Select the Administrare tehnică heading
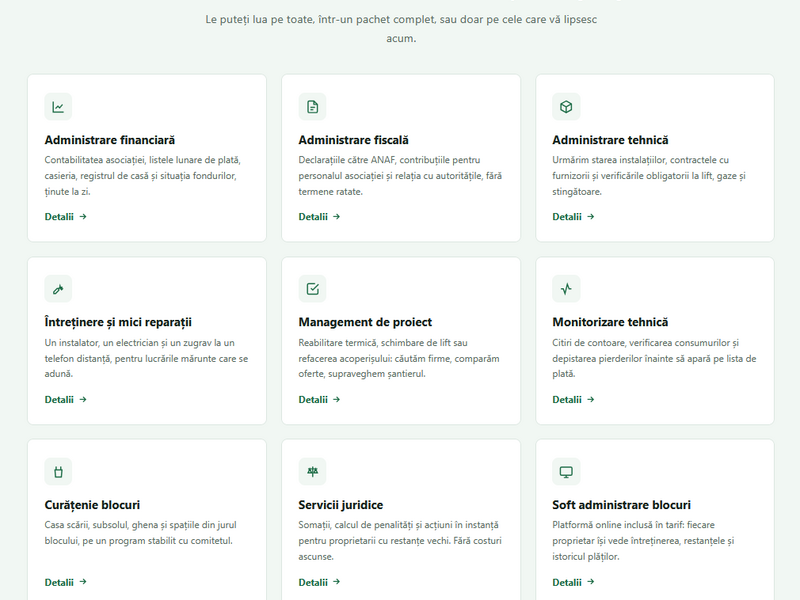This screenshot has width=800, height=600. [610, 140]
